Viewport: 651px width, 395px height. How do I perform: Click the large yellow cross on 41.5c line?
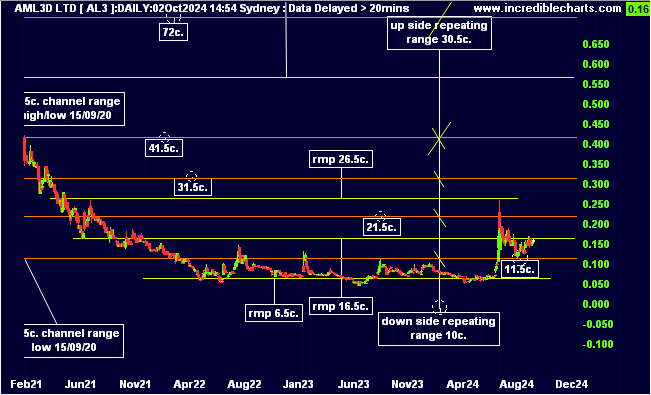(x=439, y=138)
